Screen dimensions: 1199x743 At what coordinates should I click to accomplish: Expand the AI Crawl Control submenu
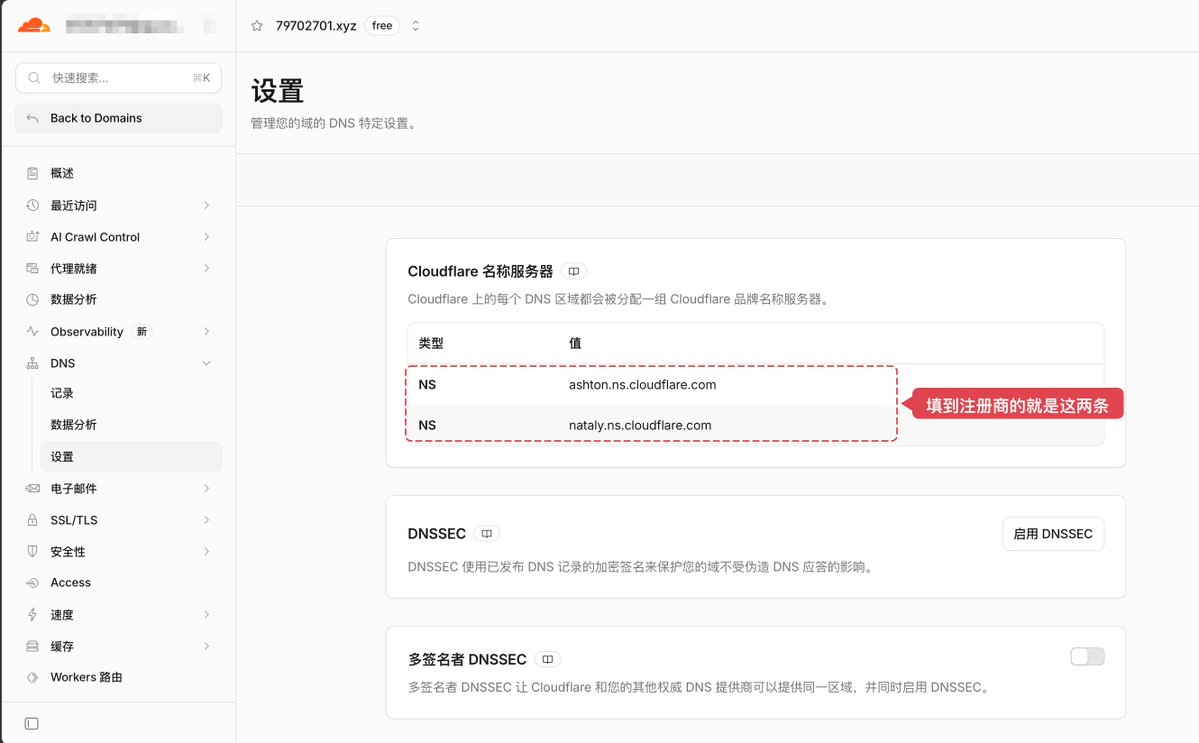pos(206,237)
